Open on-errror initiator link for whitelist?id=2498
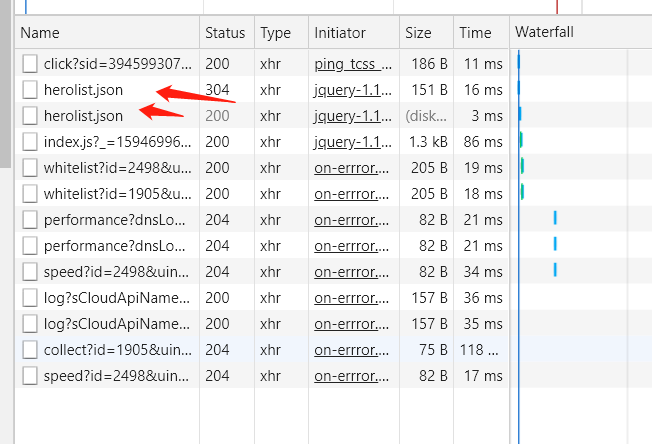 [352, 168]
